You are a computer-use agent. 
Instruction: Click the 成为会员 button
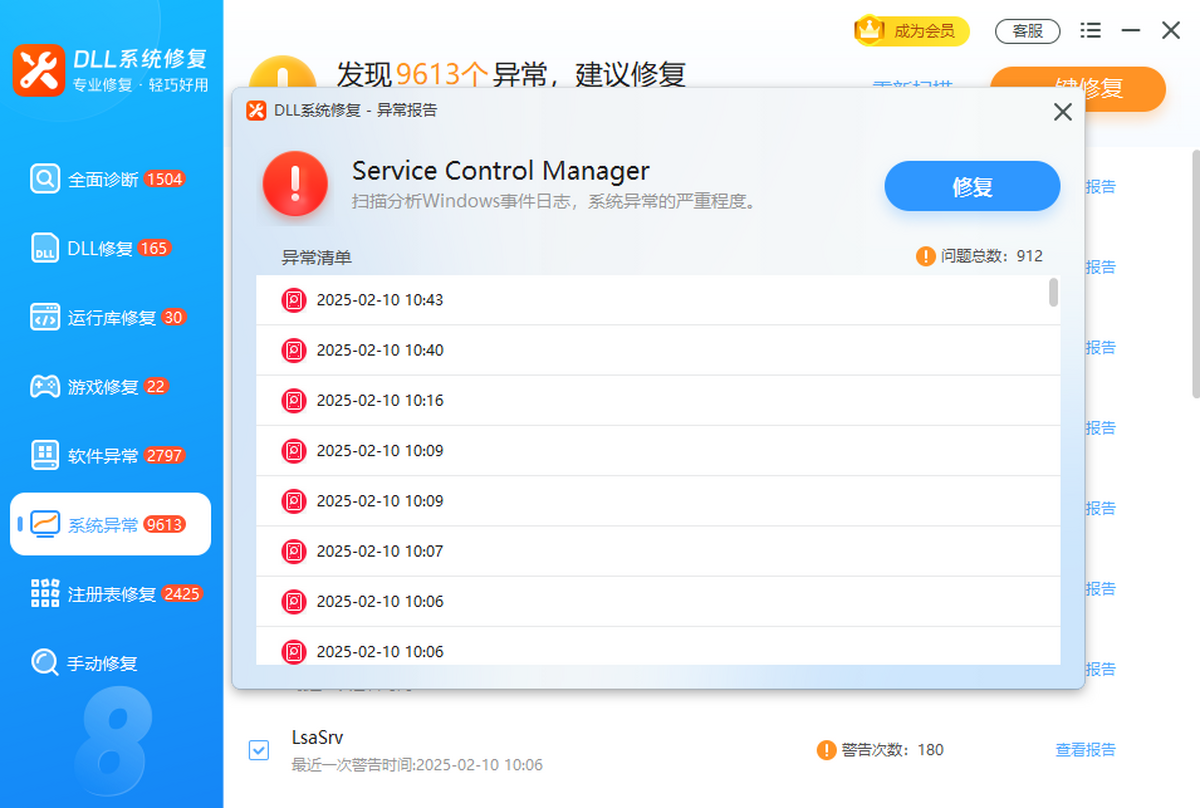[x=912, y=31]
